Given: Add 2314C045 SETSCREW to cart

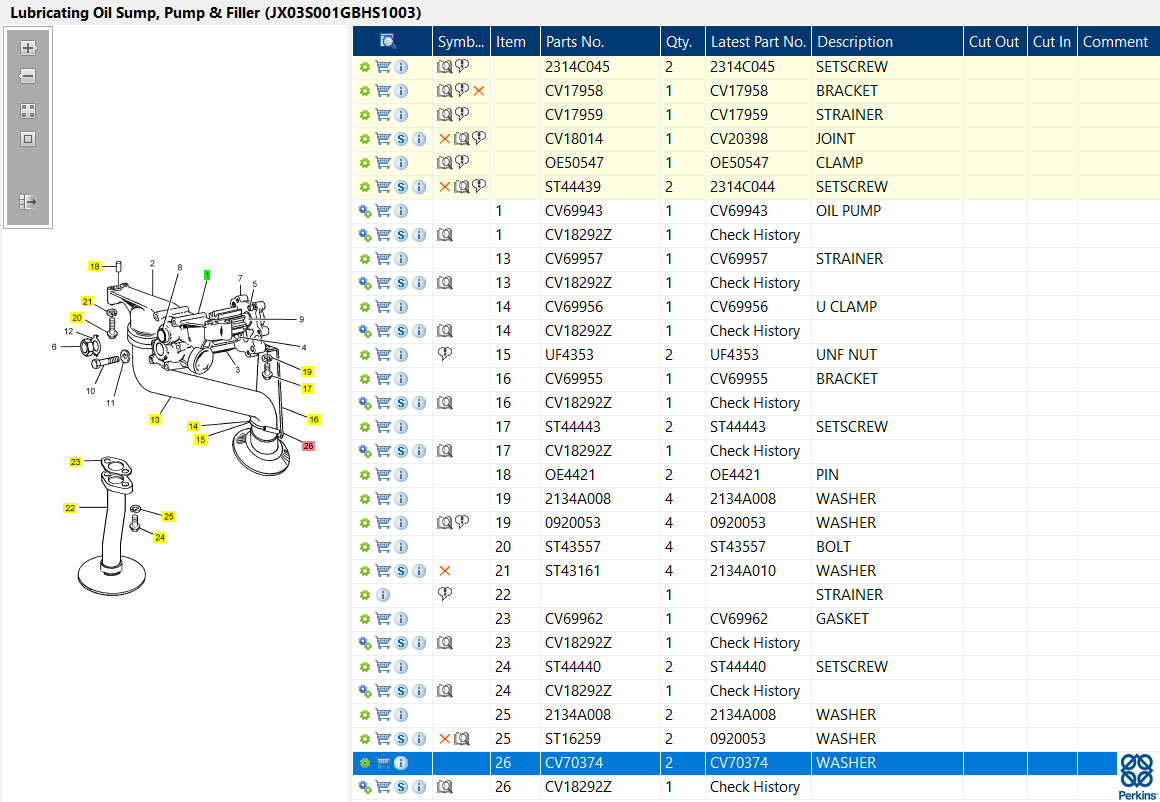Looking at the screenshot, I should pos(383,67).
